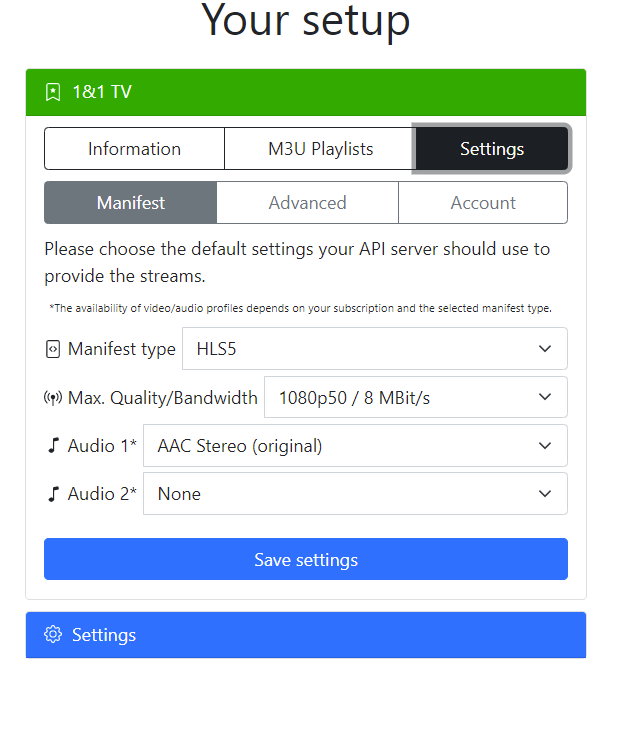Image resolution: width=619 pixels, height=739 pixels.
Task: Click the Your setup heading
Action: pyautogui.click(x=305, y=21)
